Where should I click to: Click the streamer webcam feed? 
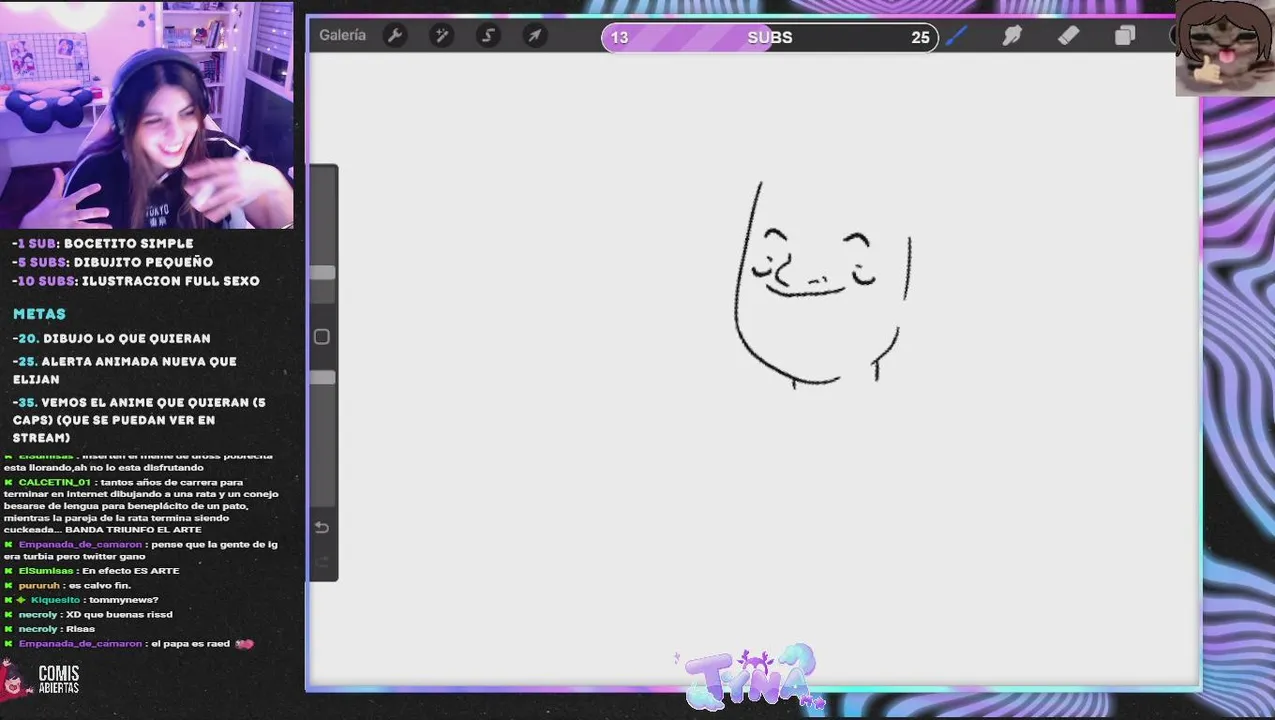pos(147,115)
